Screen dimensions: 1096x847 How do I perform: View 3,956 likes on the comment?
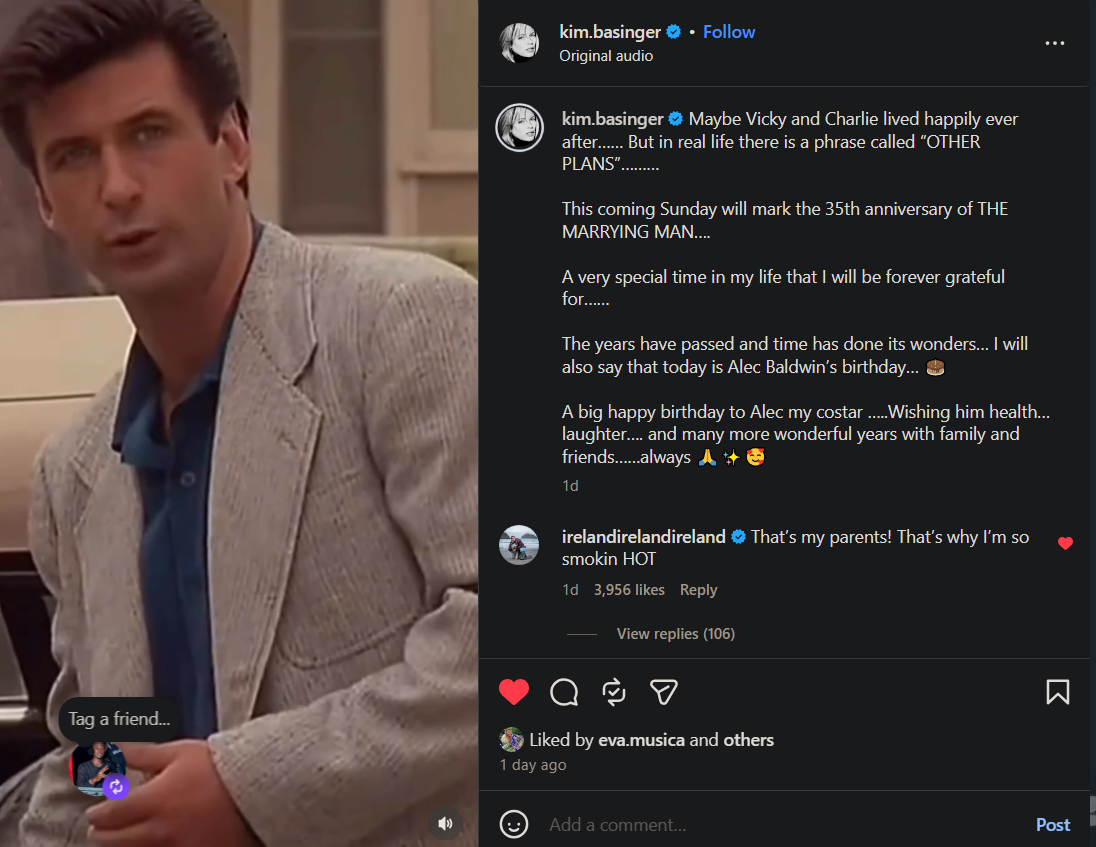click(629, 590)
